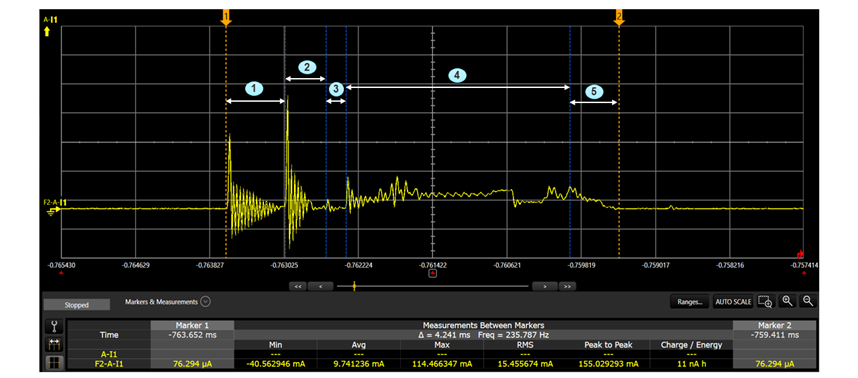Screen dimensions: 858x378
Task: Click the Peak to Peak column header
Action: 608,345
